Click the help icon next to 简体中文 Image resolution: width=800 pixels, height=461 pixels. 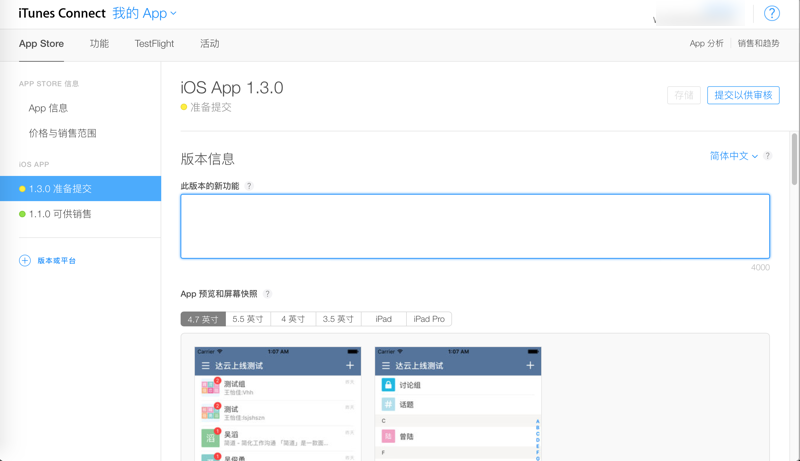[x=767, y=156]
